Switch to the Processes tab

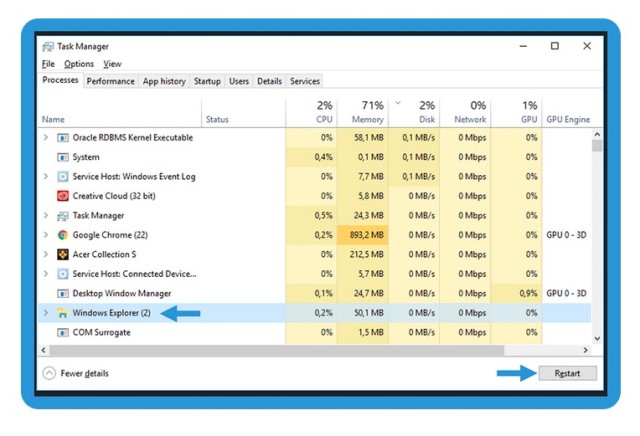coord(60,80)
